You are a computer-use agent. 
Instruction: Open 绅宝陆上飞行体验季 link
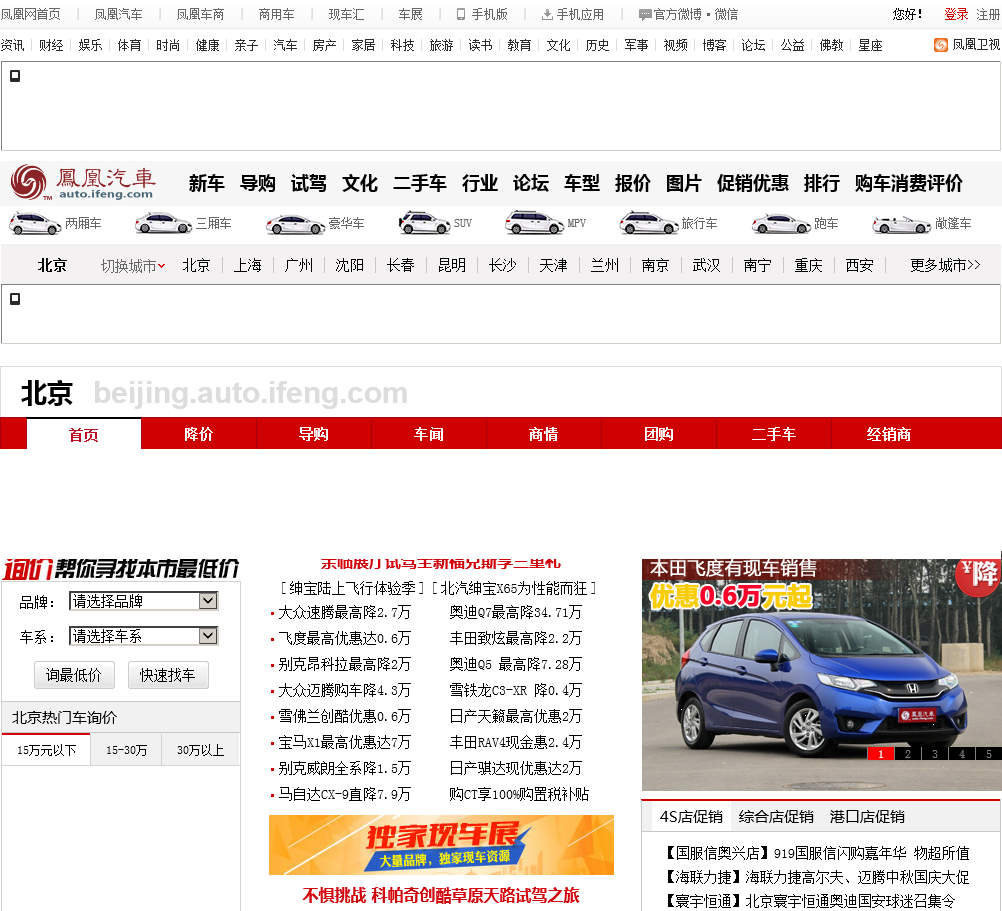(x=352, y=588)
